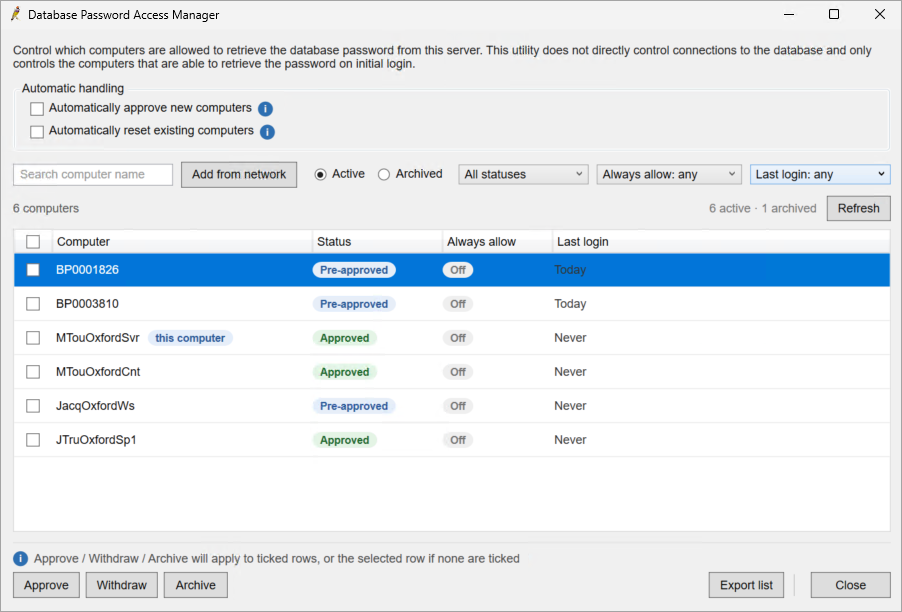Image resolution: width=902 pixels, height=612 pixels.
Task: Tick the checkbox for MTouOxfordCnt
Action: pos(33,372)
